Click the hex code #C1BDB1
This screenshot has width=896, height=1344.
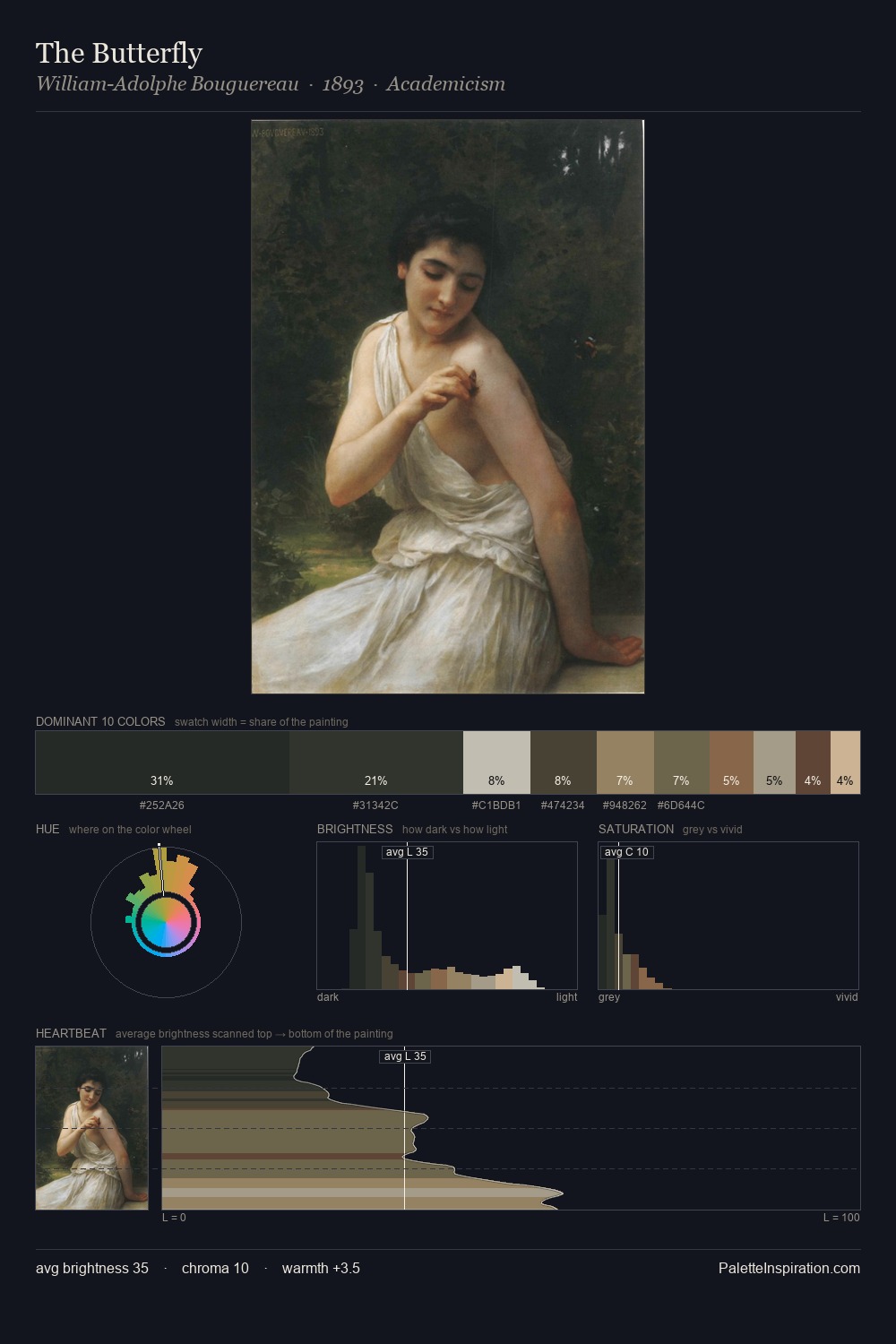496,806
